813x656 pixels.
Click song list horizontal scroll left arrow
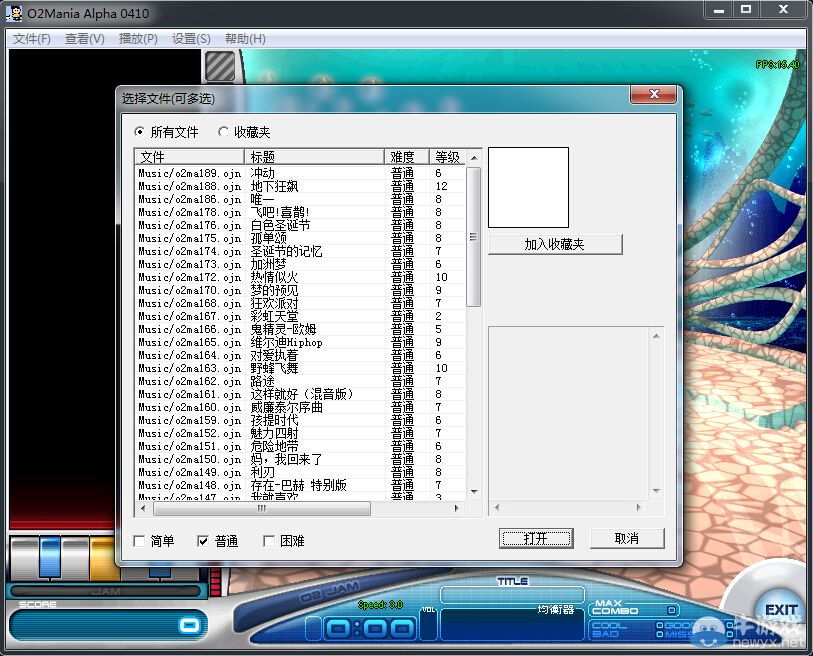[142, 508]
